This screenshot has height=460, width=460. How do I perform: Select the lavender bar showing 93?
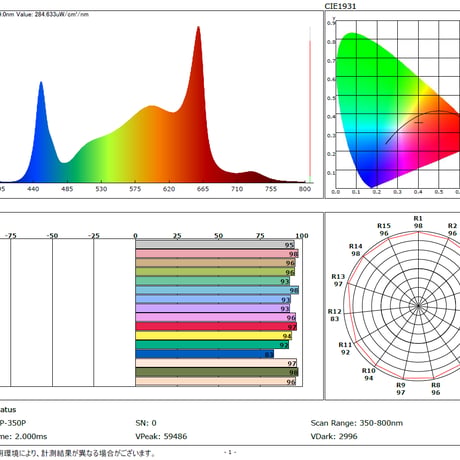click(213, 308)
